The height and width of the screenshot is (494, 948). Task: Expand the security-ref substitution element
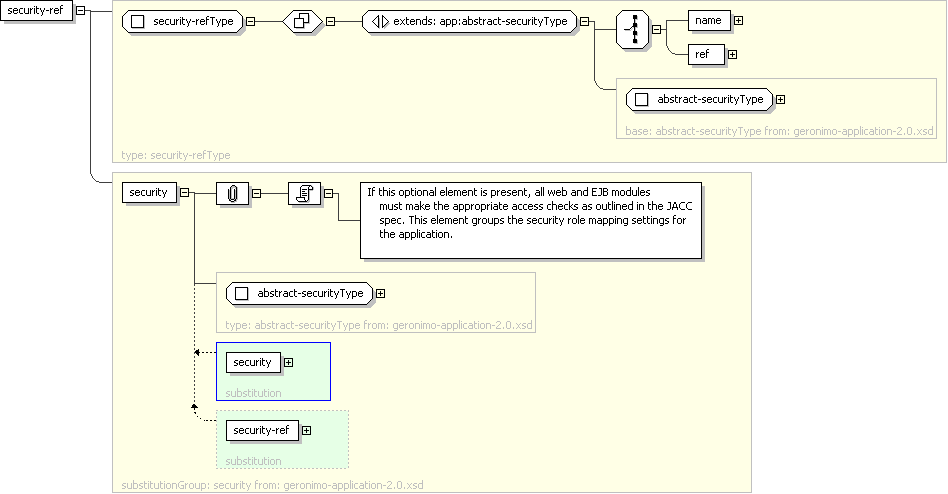click(x=306, y=430)
